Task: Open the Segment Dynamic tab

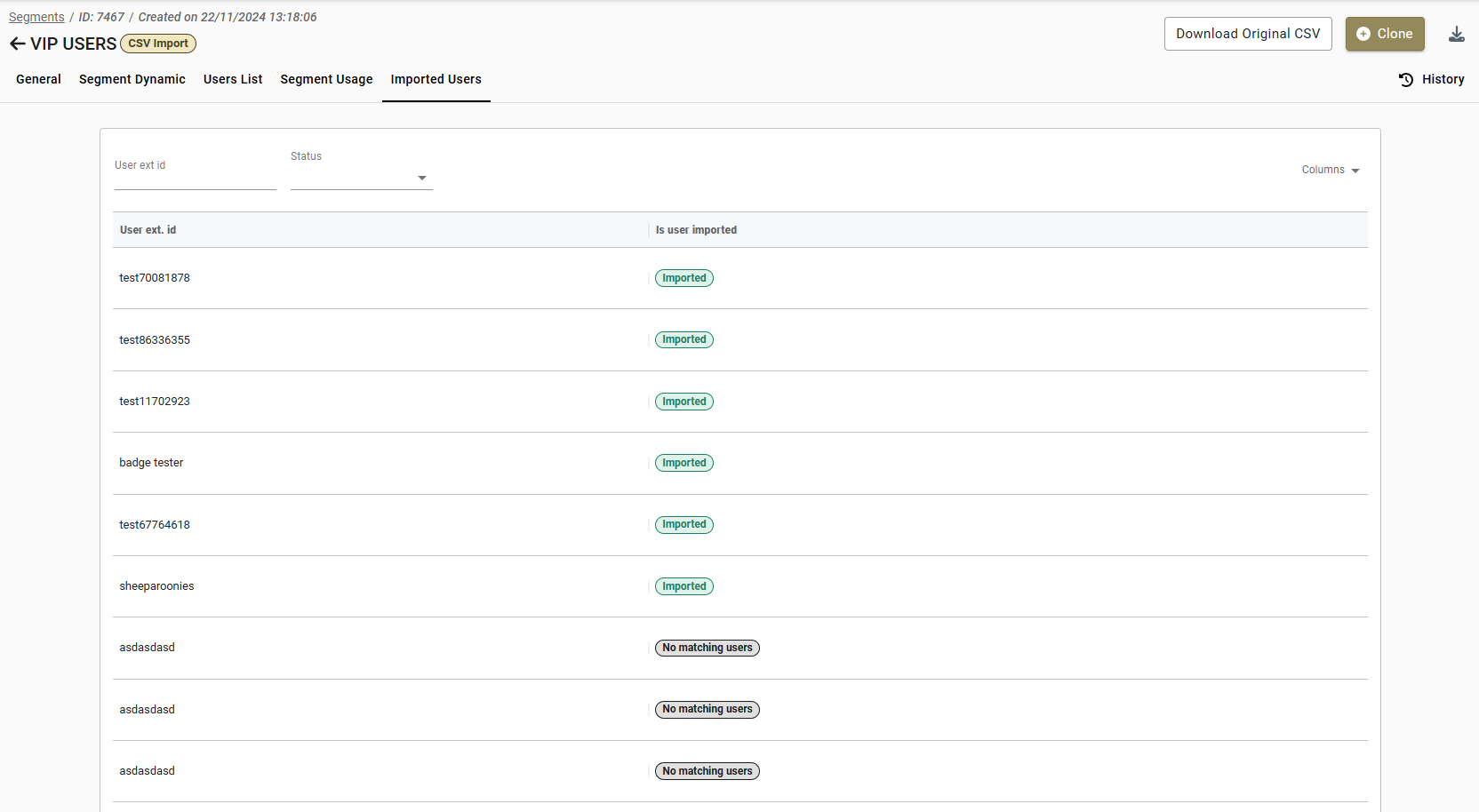Action: point(132,79)
